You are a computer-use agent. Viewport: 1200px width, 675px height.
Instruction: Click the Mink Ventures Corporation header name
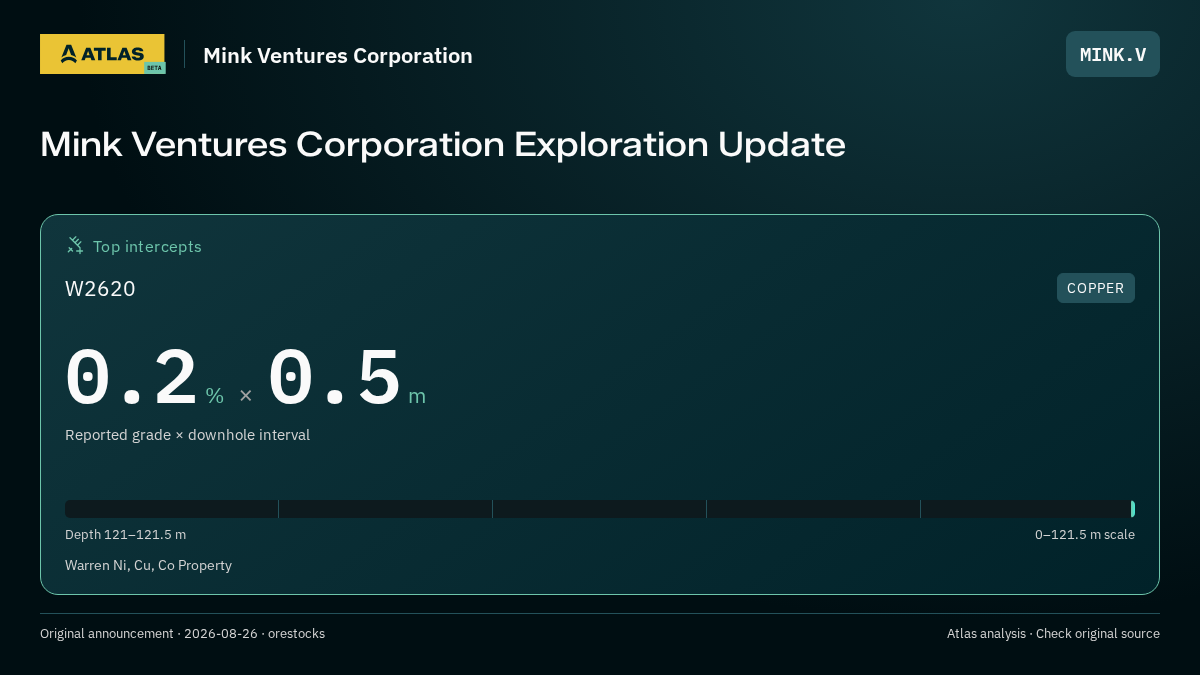[338, 56]
